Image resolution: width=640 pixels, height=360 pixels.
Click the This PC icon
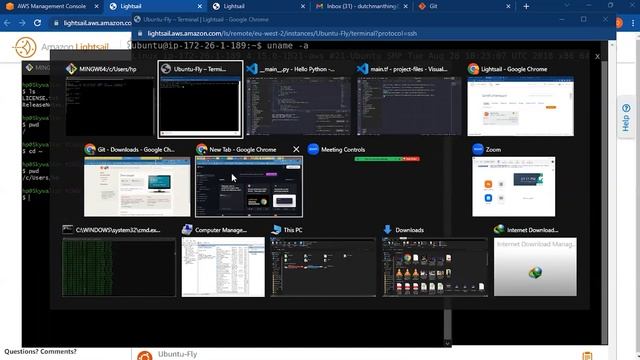pyautogui.click(x=276, y=230)
